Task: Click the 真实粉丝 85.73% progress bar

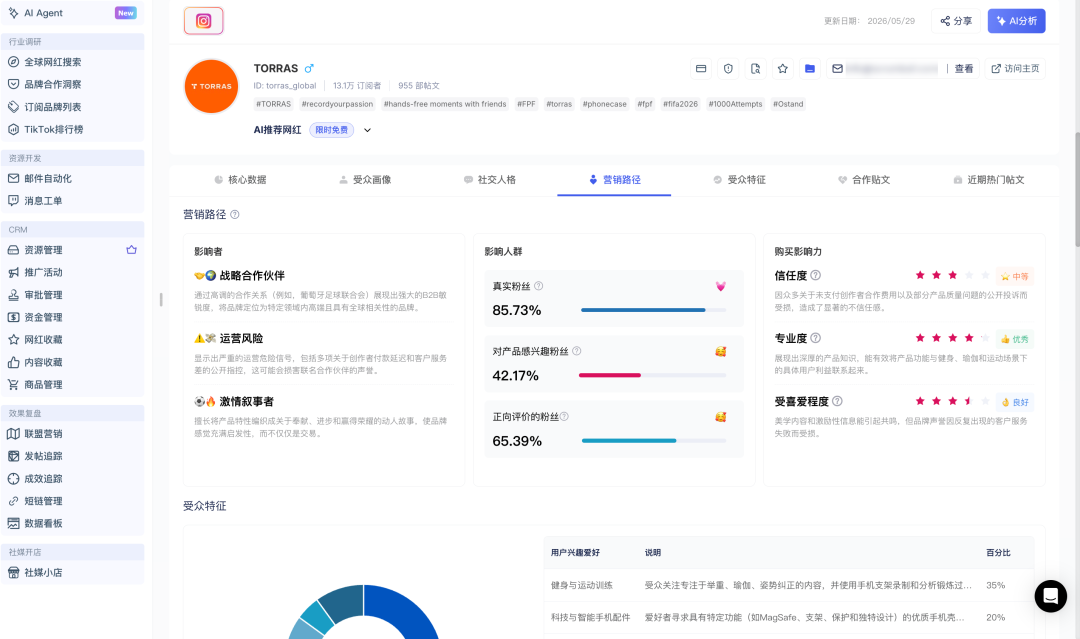Action: 654,310
